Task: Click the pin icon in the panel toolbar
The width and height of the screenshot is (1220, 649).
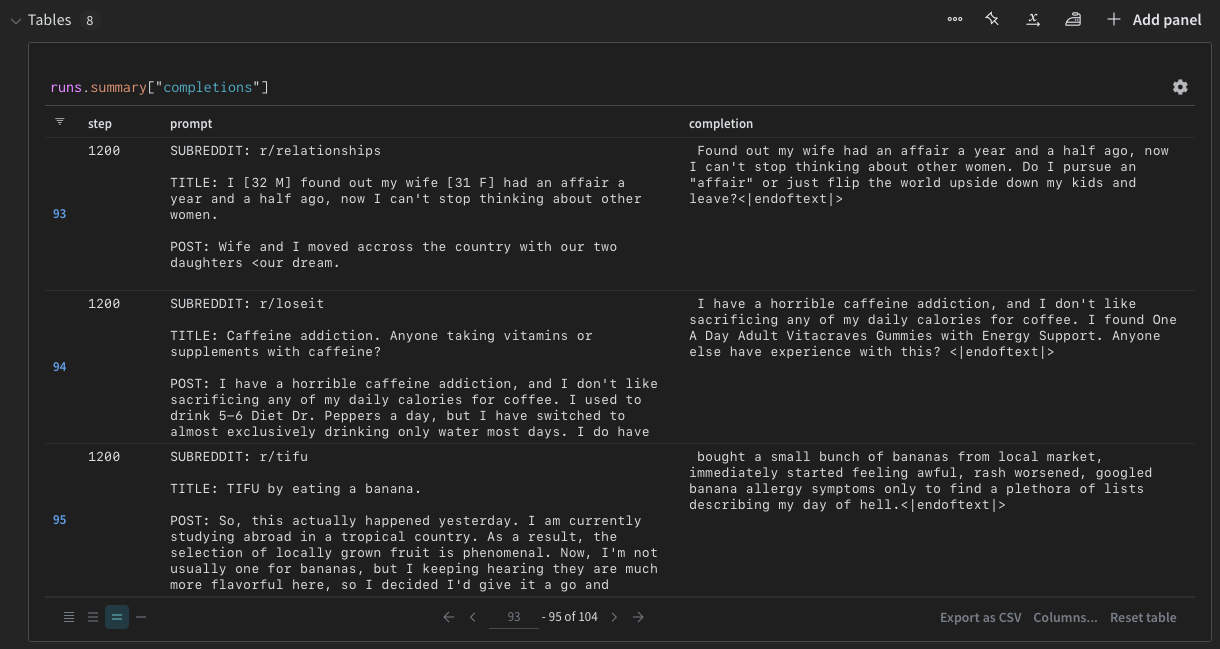Action: coord(991,19)
